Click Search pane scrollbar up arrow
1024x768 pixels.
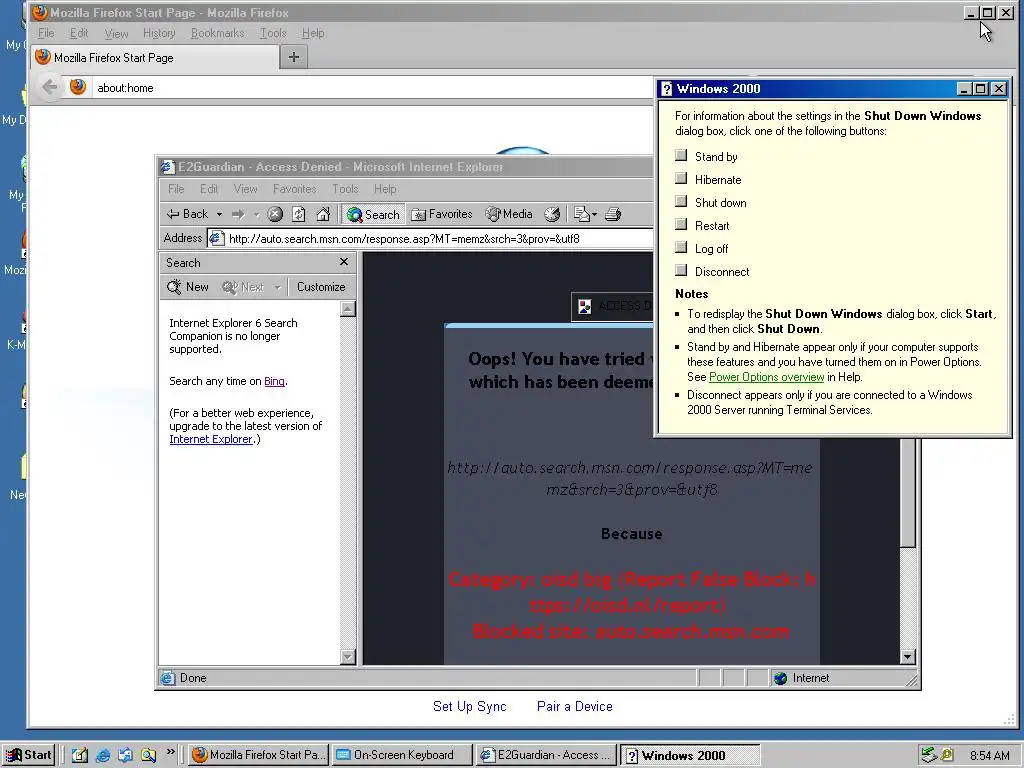click(x=348, y=309)
